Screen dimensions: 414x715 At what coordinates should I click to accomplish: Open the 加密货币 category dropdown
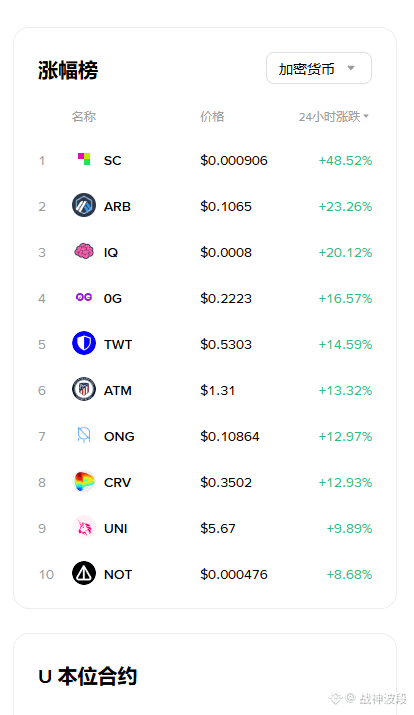(319, 68)
